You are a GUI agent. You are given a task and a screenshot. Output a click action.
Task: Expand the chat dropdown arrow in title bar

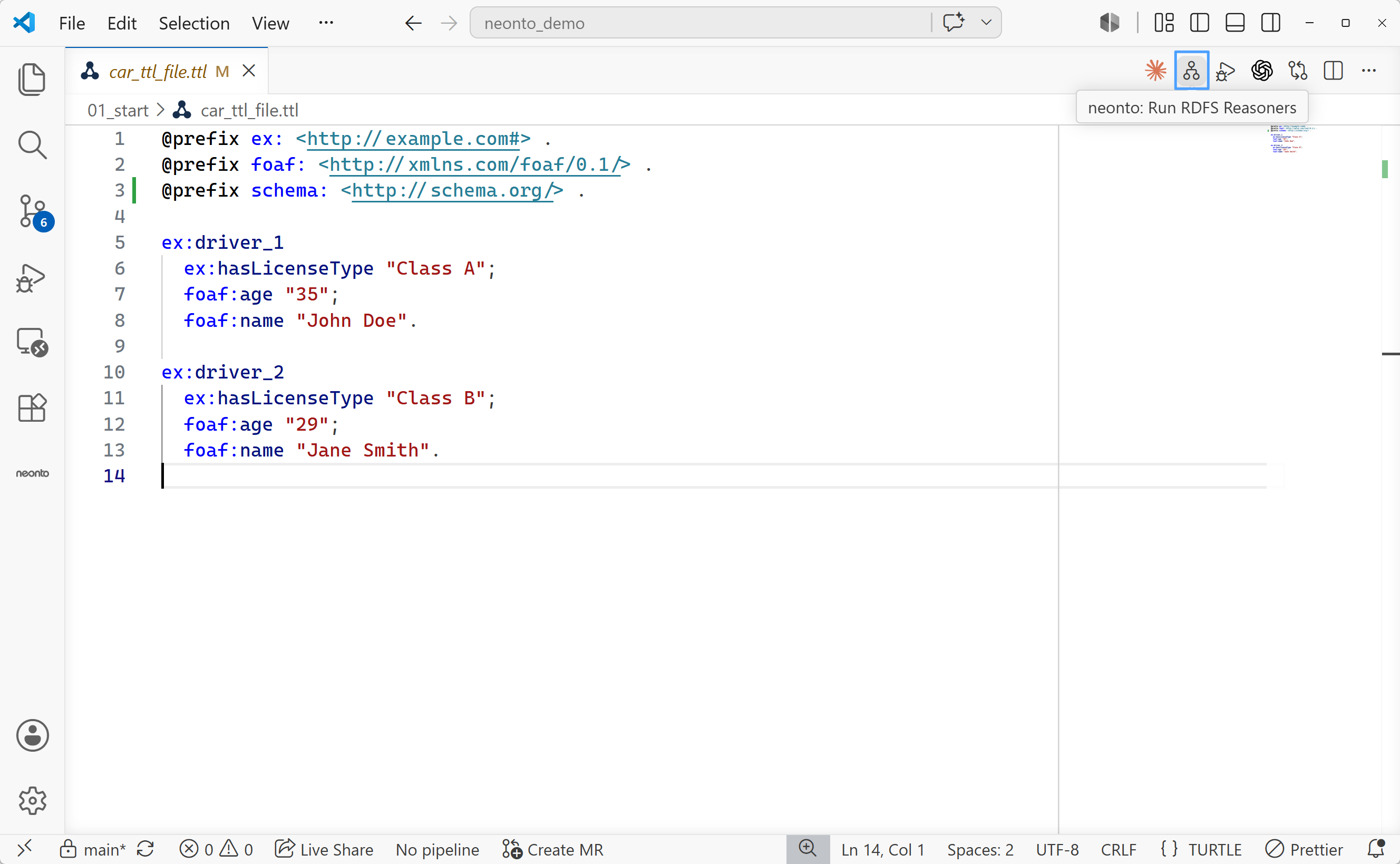[x=986, y=23]
